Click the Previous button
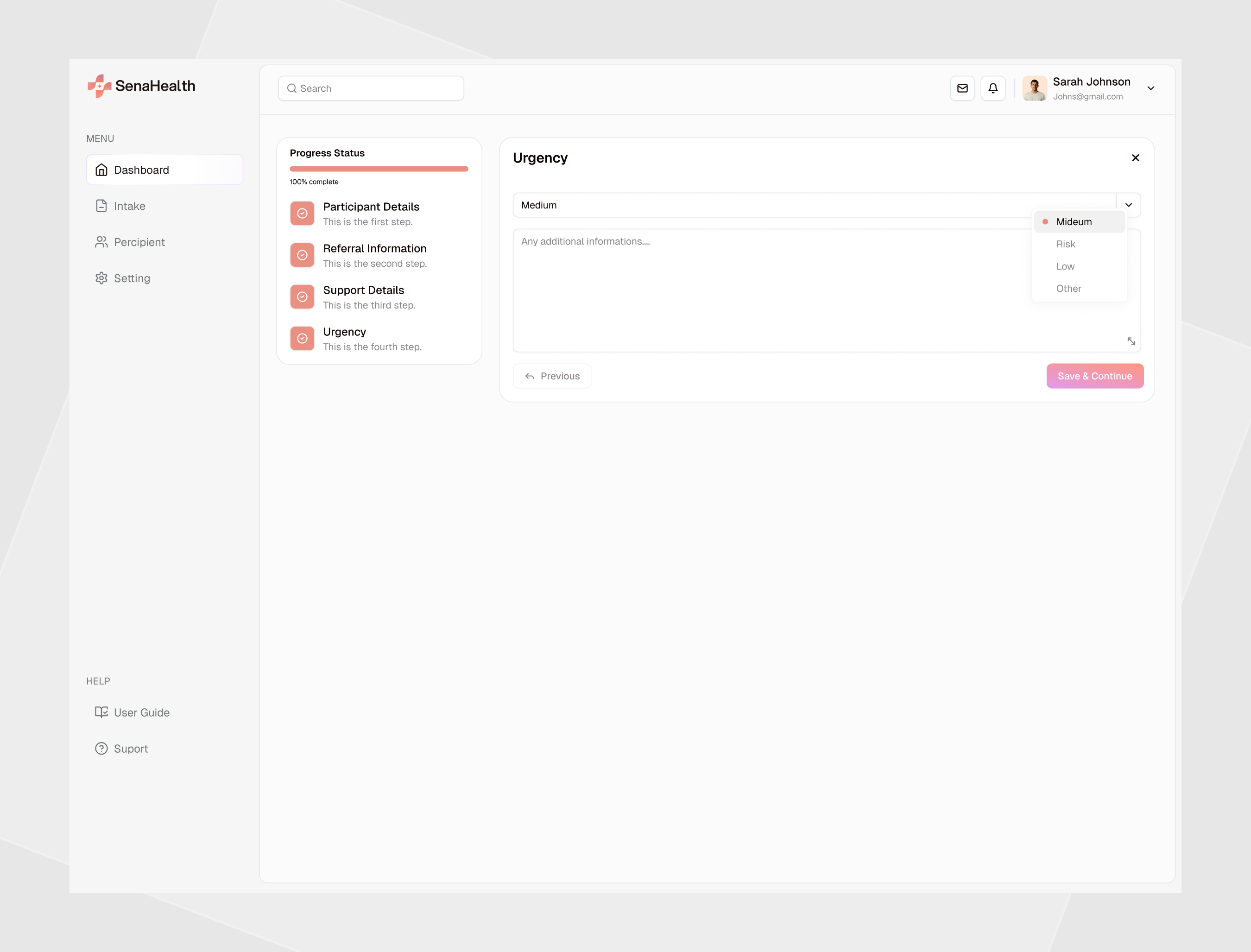The height and width of the screenshot is (952, 1251). (x=551, y=376)
